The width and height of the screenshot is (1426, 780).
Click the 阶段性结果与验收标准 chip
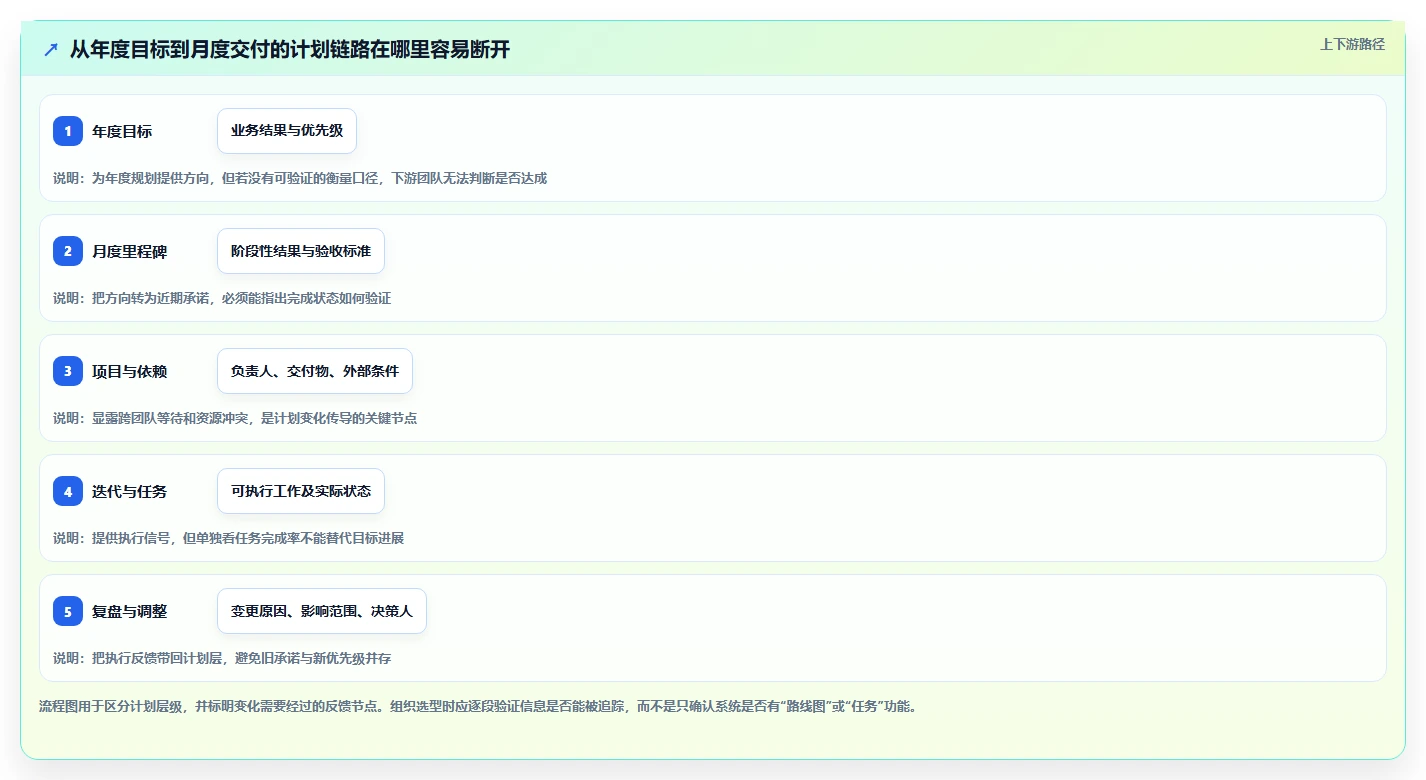coord(301,251)
